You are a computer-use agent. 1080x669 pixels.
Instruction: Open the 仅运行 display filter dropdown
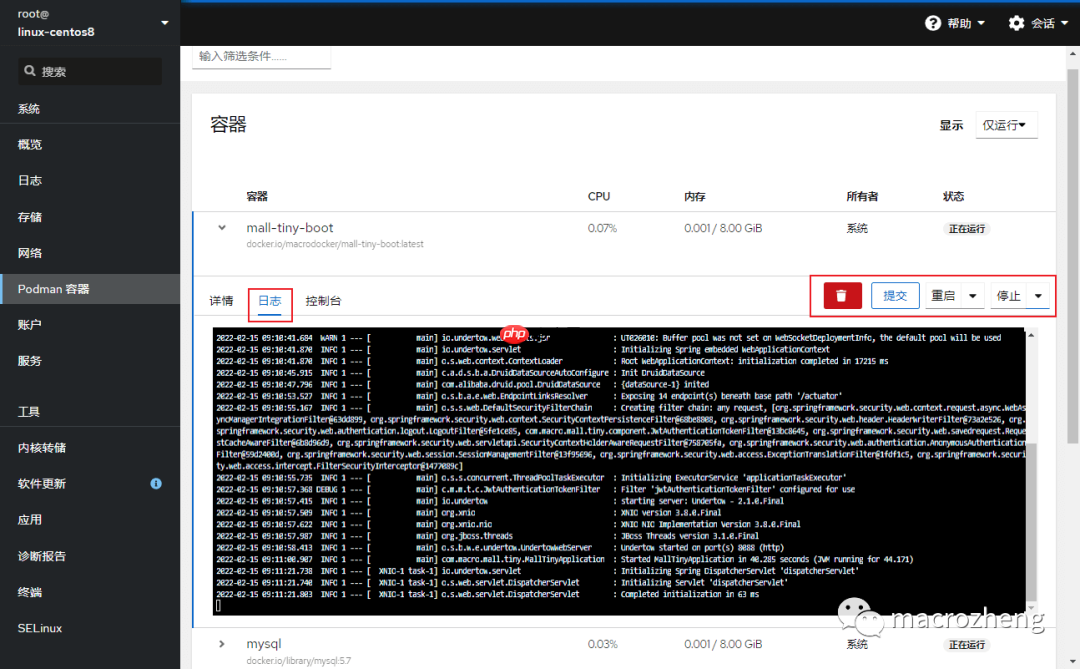1006,124
